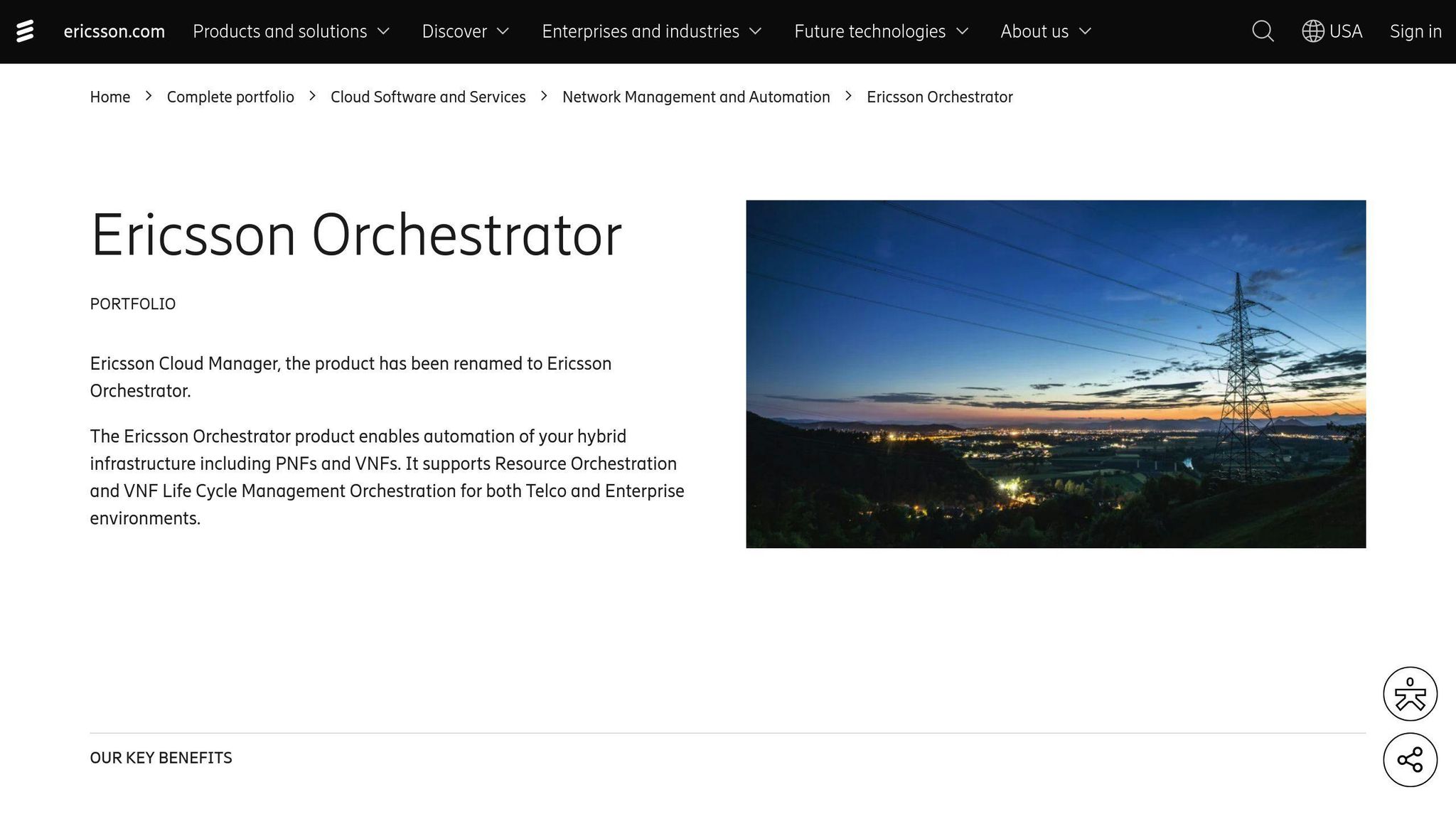1456x819 pixels.
Task: Open the Complete portfolio breadcrumb
Action: 230,97
